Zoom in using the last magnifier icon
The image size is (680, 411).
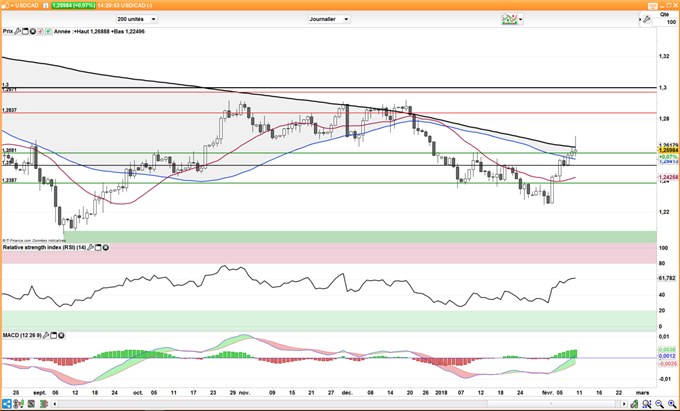pos(671,404)
